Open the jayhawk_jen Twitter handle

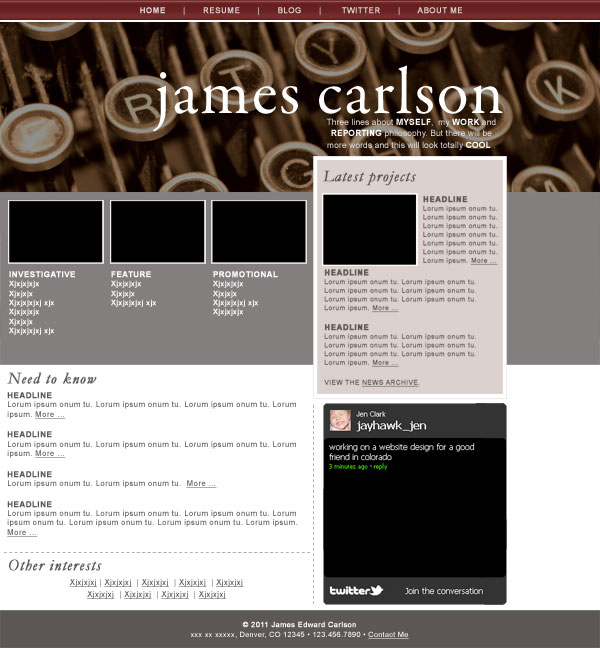click(391, 426)
